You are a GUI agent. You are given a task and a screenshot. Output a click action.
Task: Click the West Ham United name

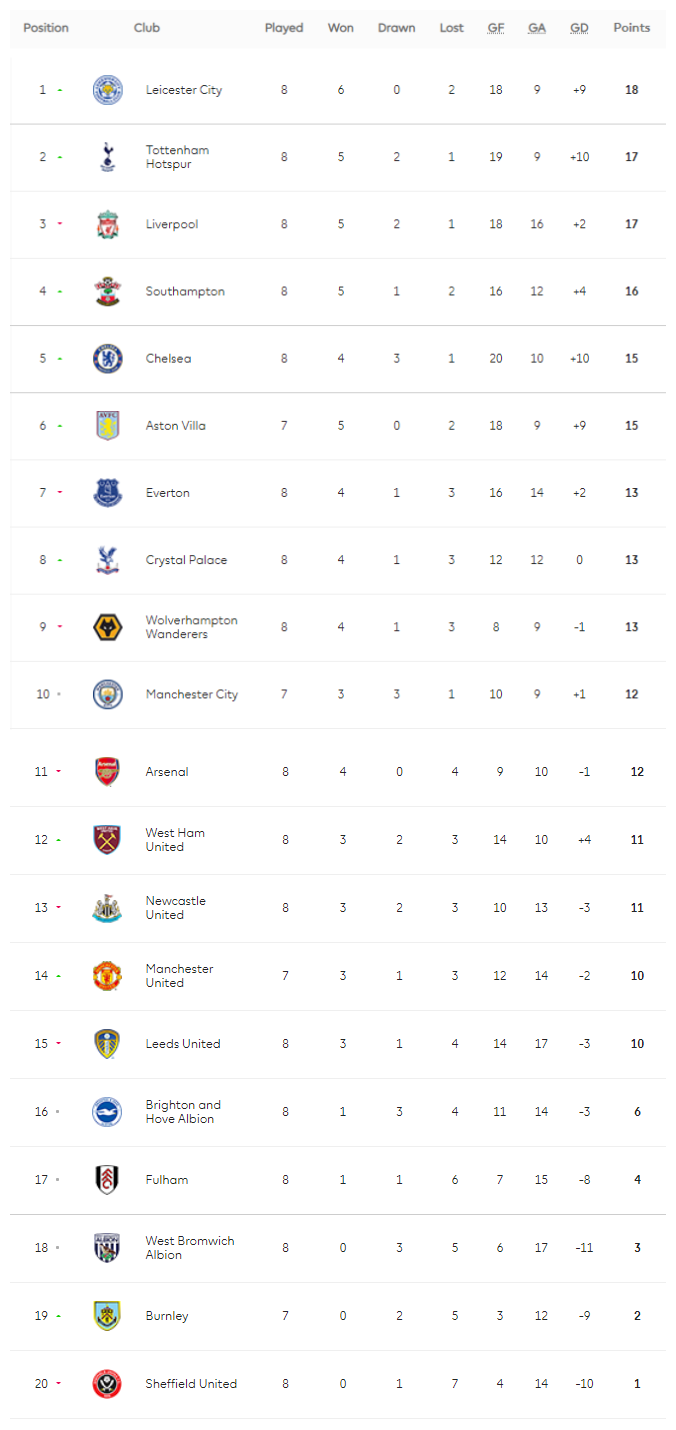pyautogui.click(x=175, y=839)
